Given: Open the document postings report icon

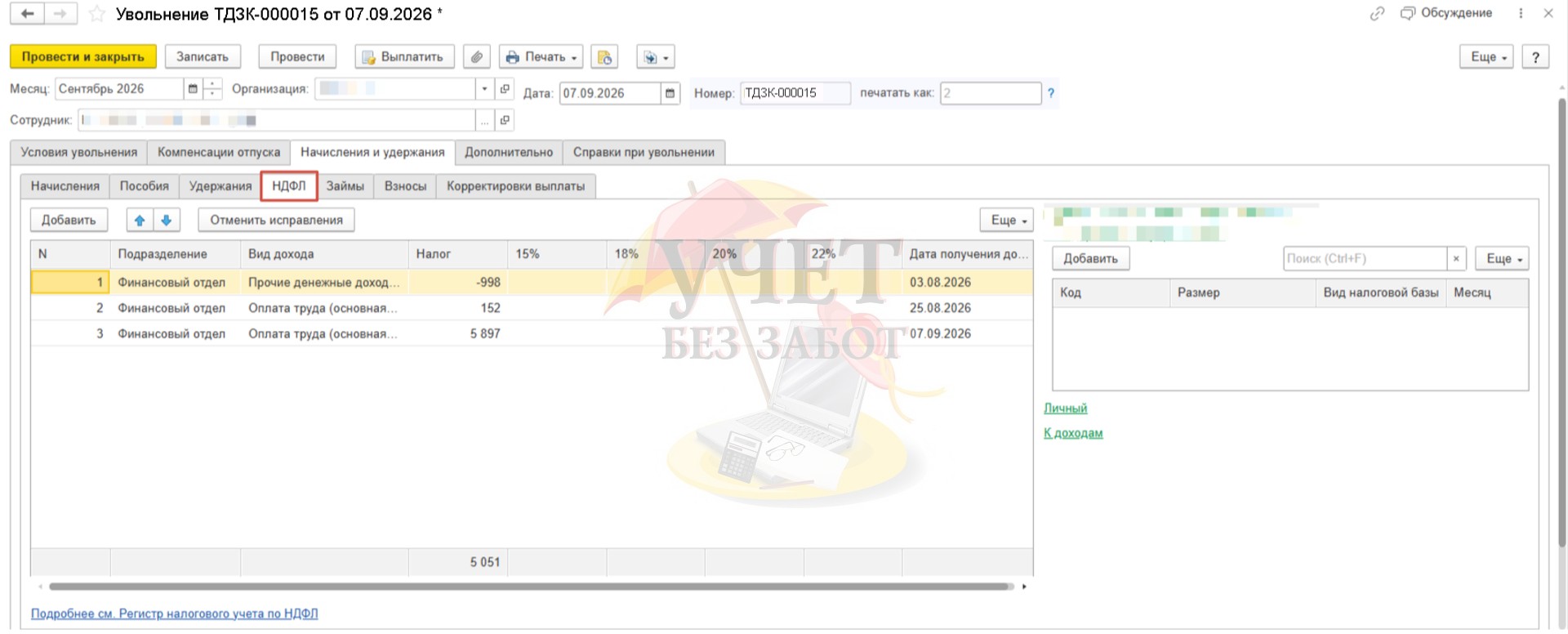Looking at the screenshot, I should tap(604, 57).
